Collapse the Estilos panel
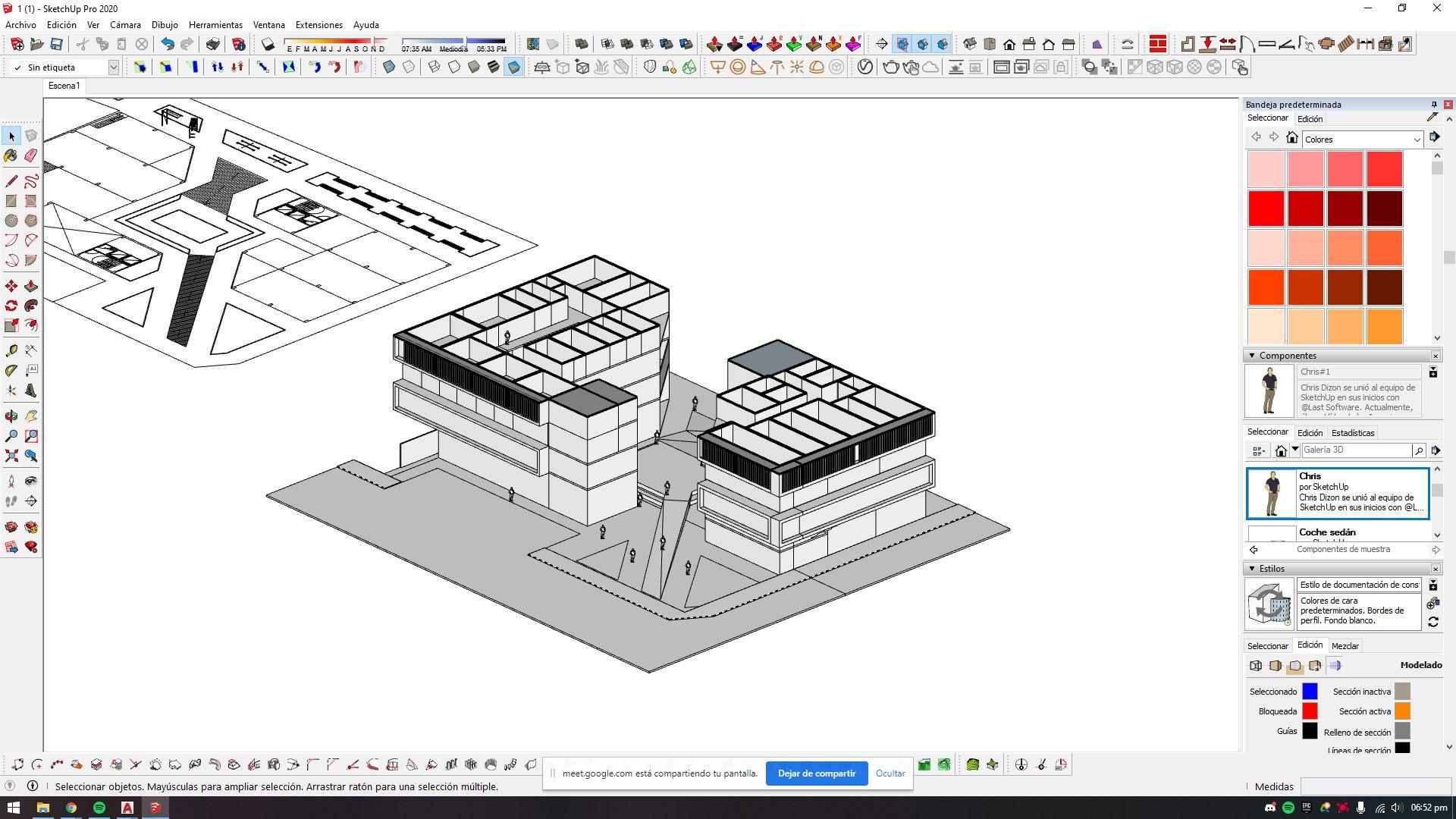 pyautogui.click(x=1251, y=569)
